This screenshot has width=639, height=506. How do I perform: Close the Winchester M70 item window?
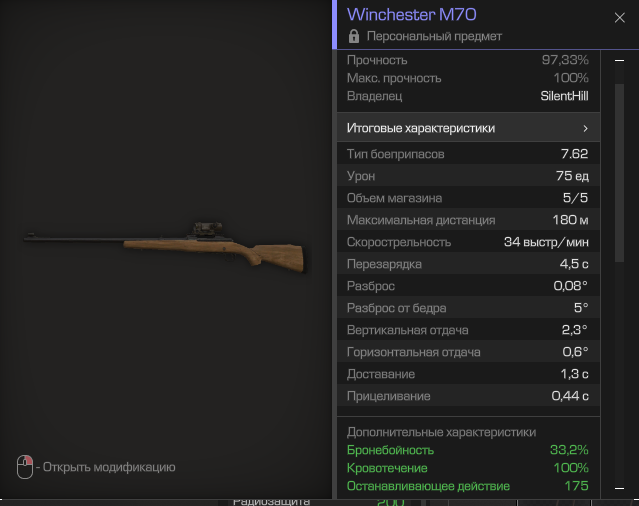(619, 18)
